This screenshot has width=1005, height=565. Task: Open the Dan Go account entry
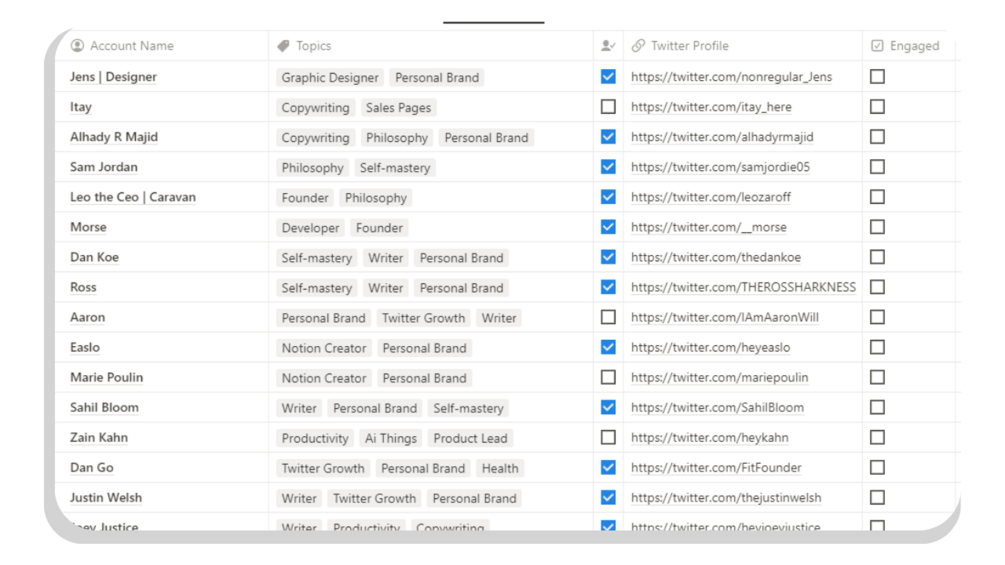(92, 468)
